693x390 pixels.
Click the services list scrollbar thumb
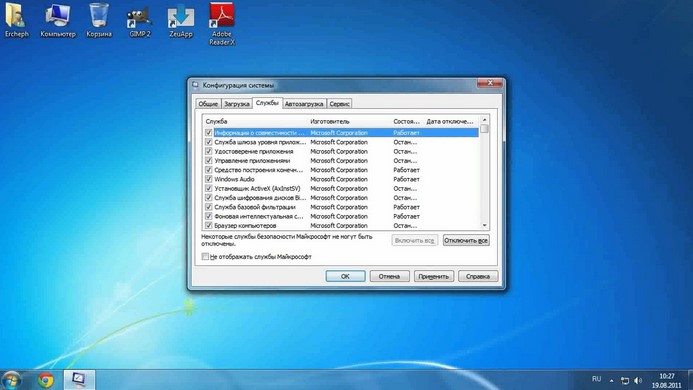(x=484, y=129)
